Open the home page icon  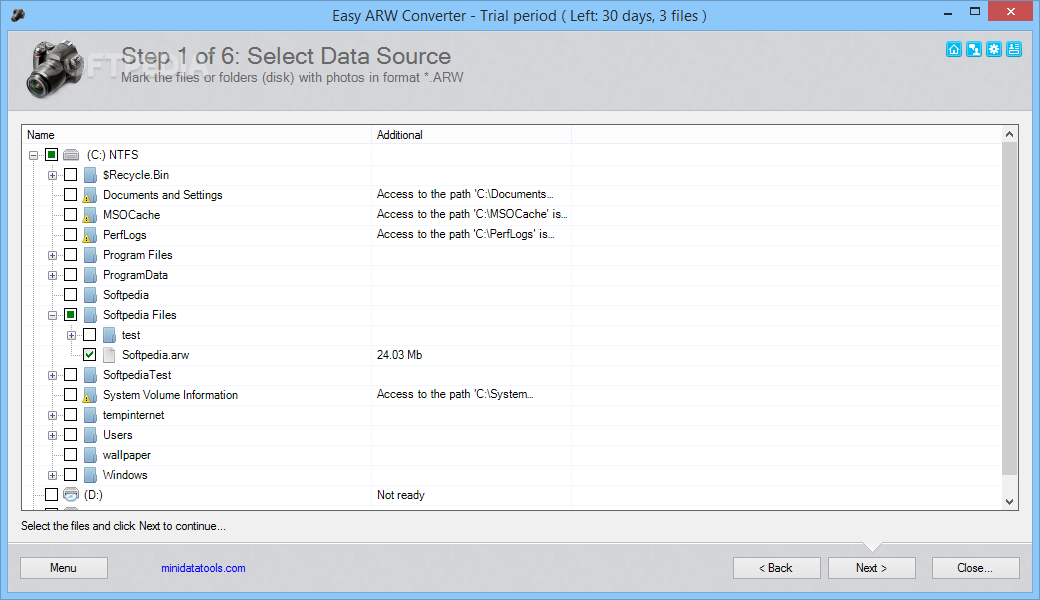click(x=954, y=49)
